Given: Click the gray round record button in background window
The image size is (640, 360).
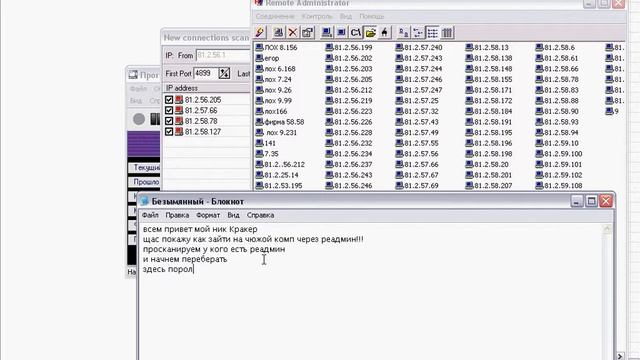Looking at the screenshot, I should click(x=139, y=119).
